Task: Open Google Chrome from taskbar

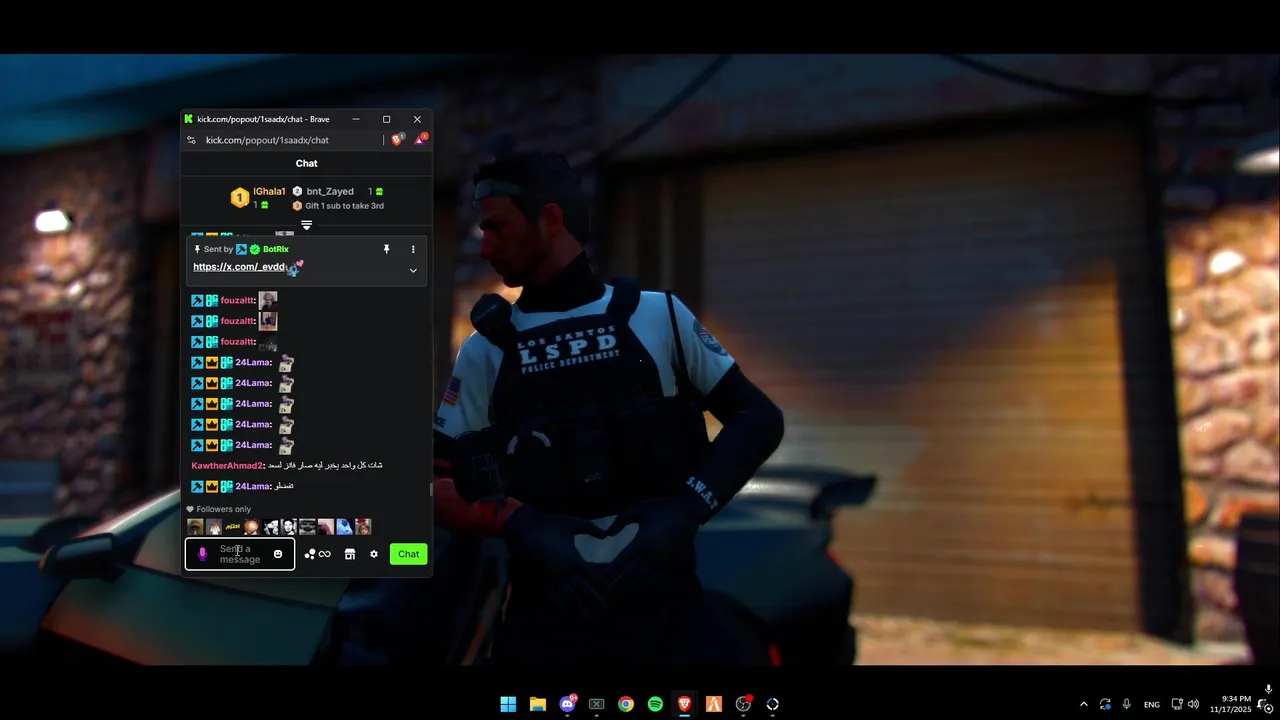Action: click(626, 704)
